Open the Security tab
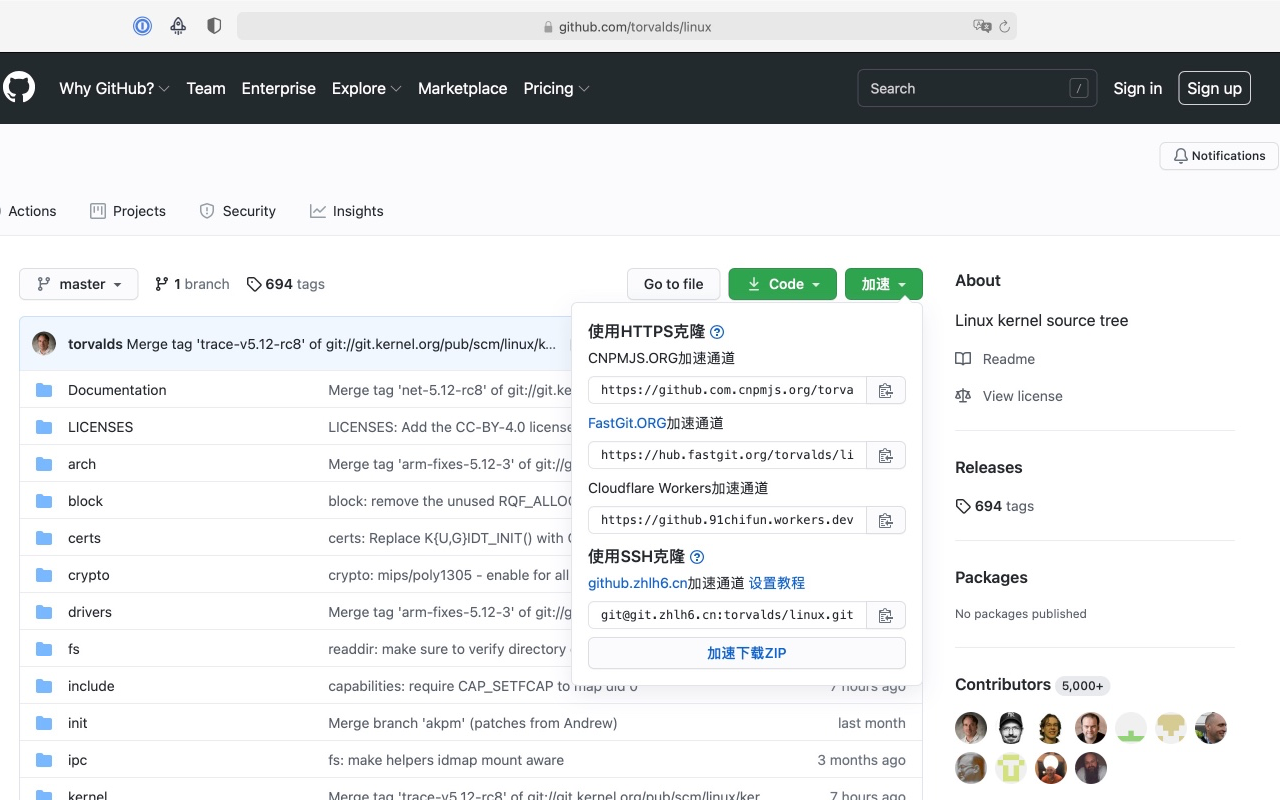Screen dimensions: 1280x800 [x=237, y=211]
